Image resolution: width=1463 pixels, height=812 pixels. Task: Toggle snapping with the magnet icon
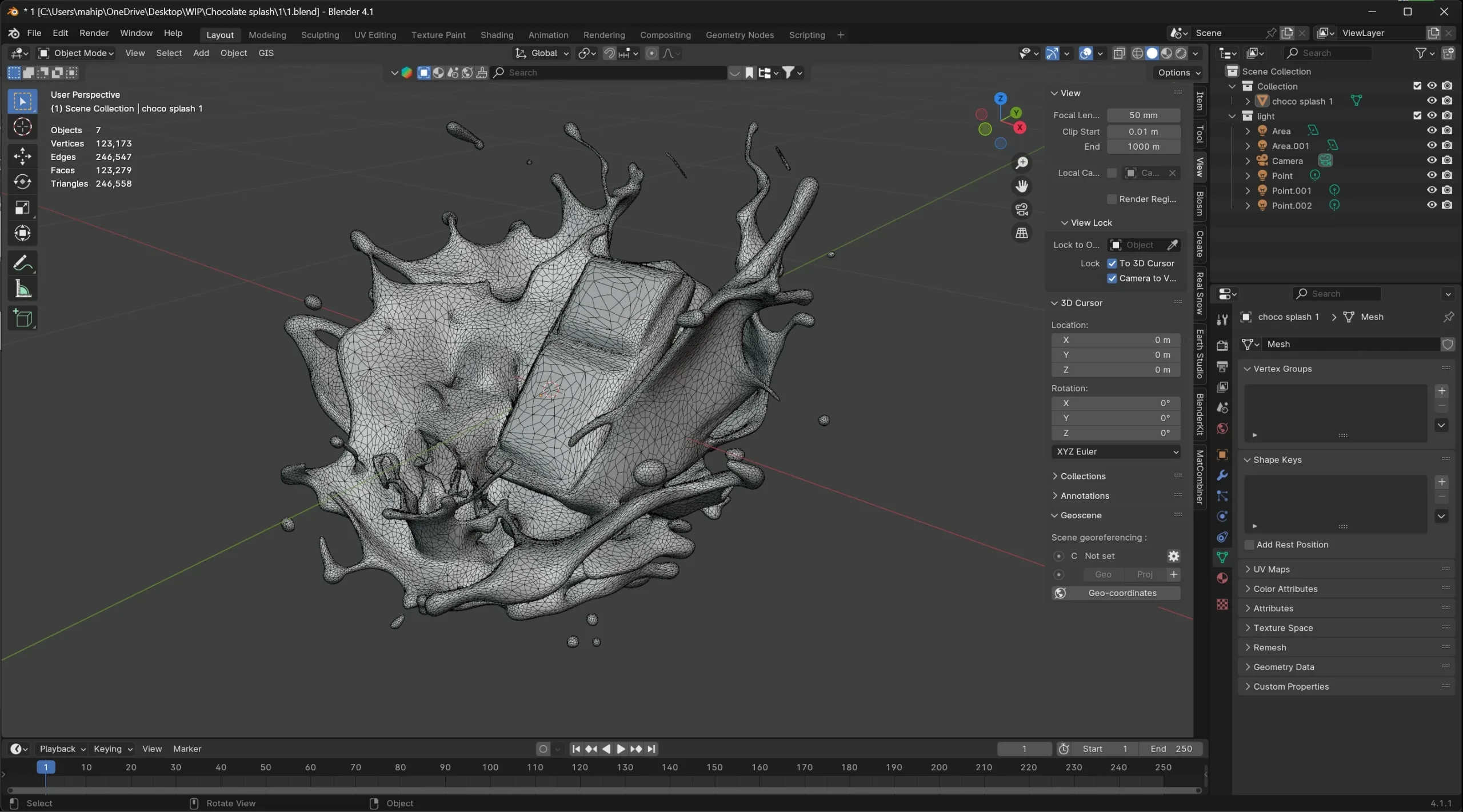608,53
